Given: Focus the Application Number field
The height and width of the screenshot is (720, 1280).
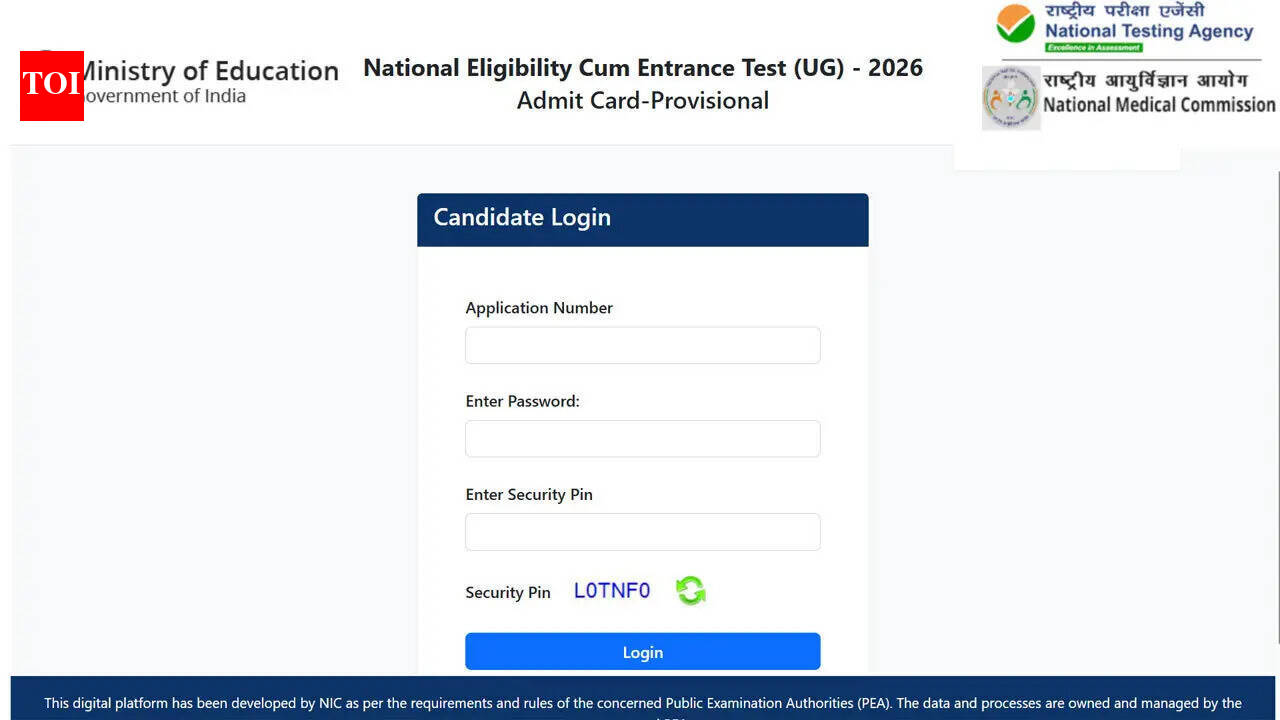Looking at the screenshot, I should click(x=642, y=345).
